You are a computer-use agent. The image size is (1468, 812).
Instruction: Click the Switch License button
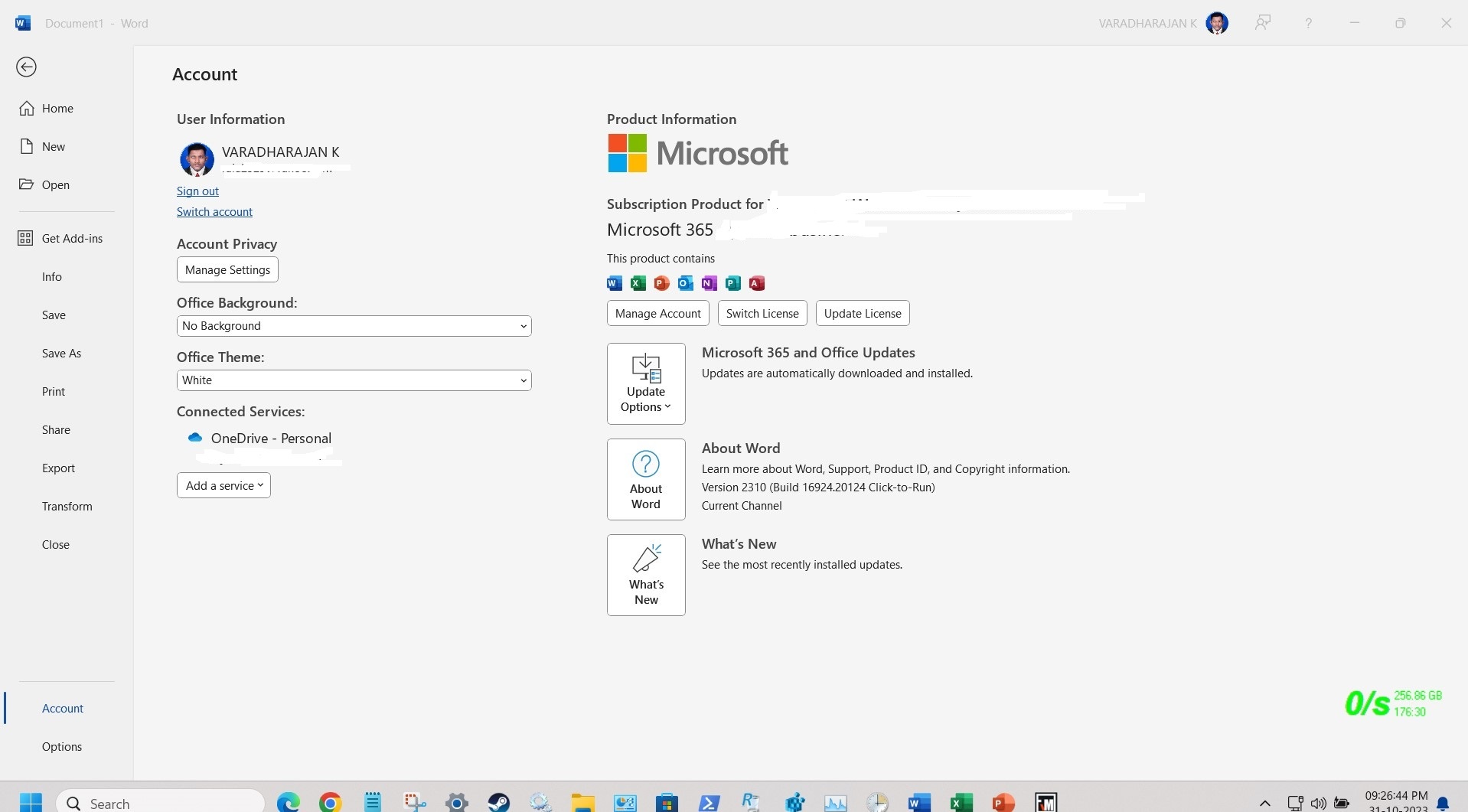coord(762,314)
